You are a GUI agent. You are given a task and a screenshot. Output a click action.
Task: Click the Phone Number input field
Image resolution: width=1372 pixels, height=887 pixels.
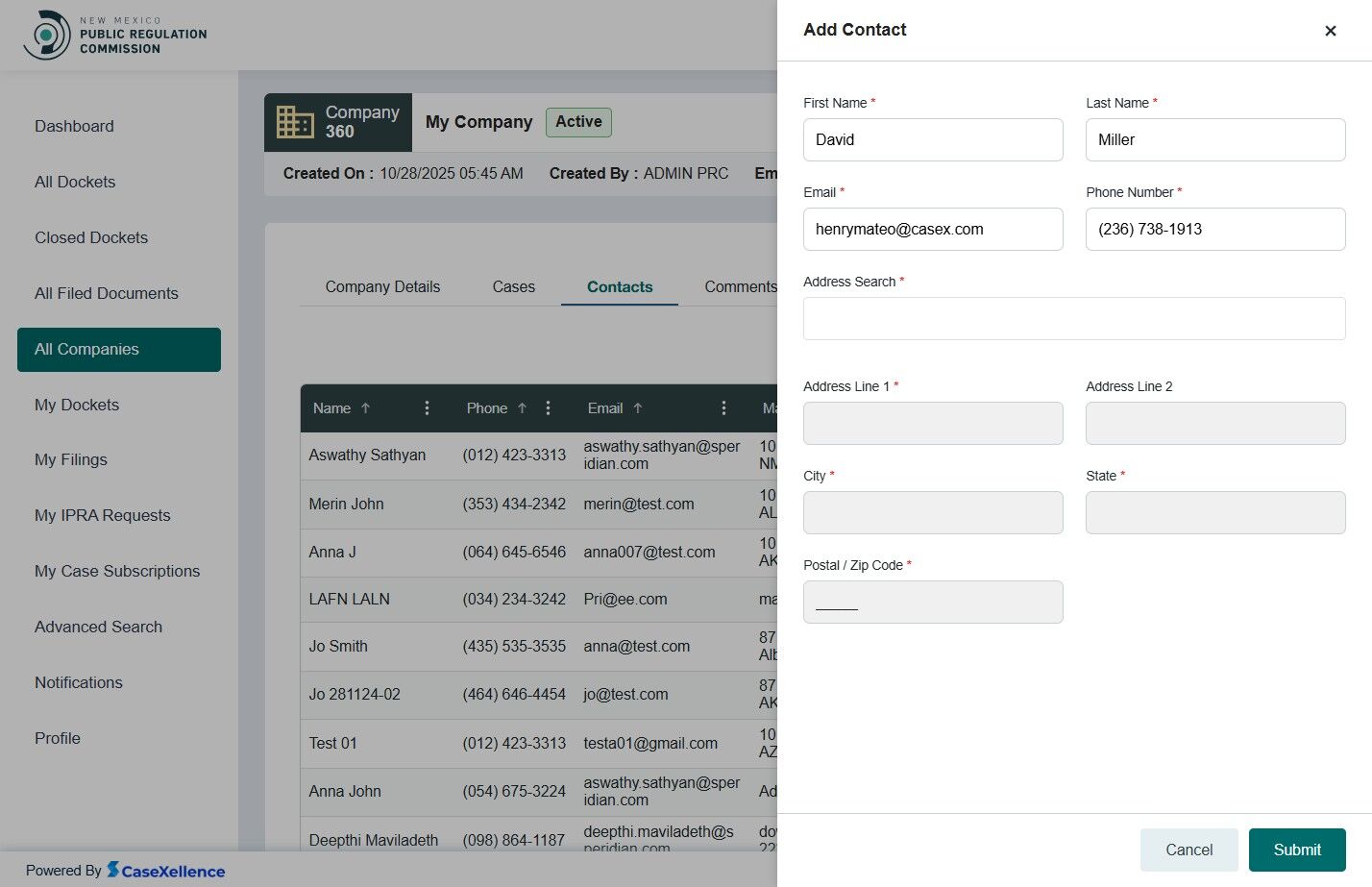1215,229
